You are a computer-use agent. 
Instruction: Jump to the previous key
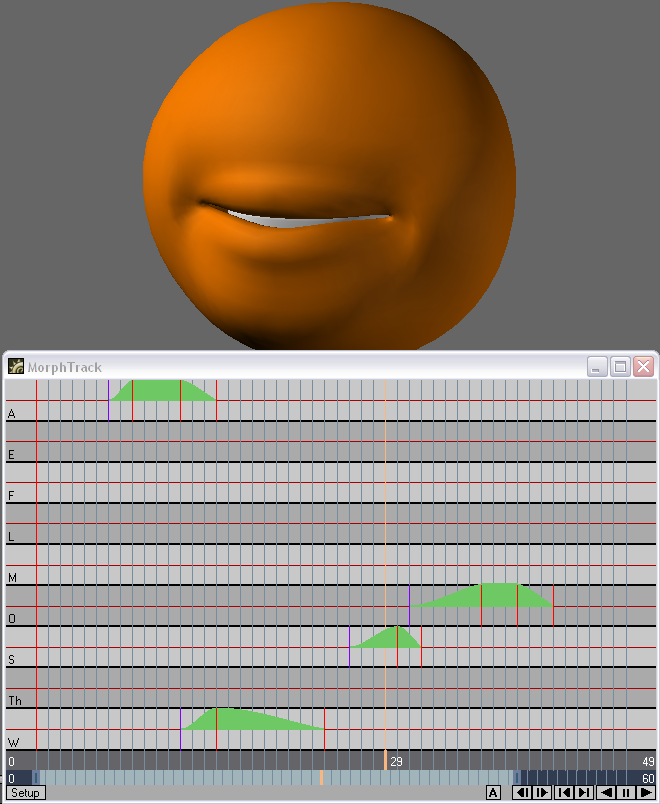coord(564,793)
